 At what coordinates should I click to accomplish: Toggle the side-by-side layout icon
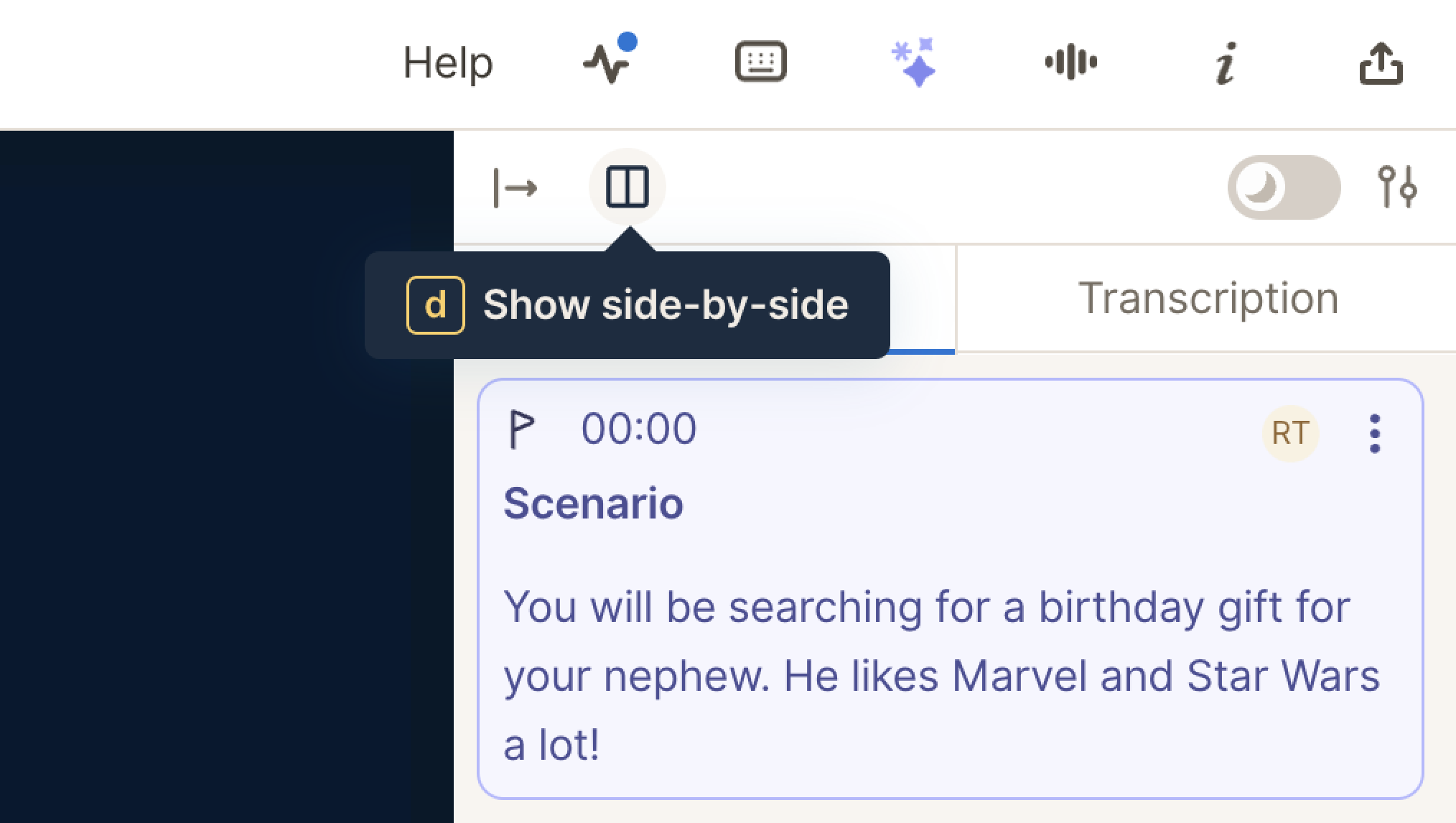pos(627,187)
